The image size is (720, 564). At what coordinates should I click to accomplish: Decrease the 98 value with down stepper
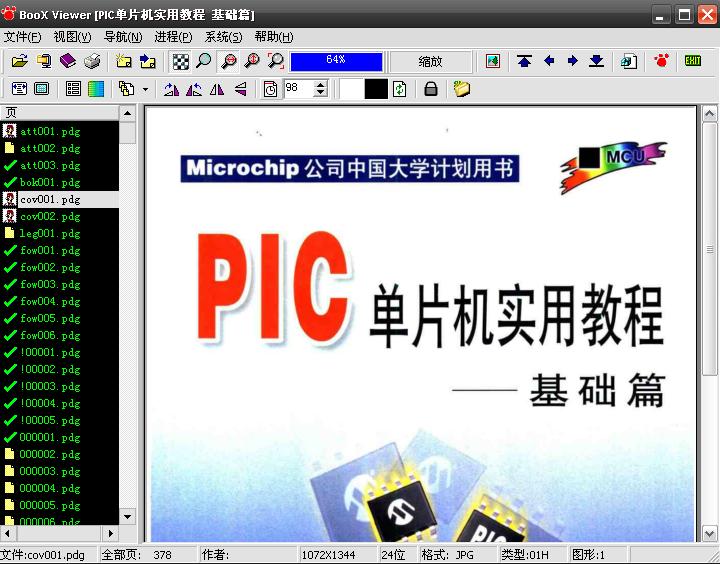tap(321, 93)
